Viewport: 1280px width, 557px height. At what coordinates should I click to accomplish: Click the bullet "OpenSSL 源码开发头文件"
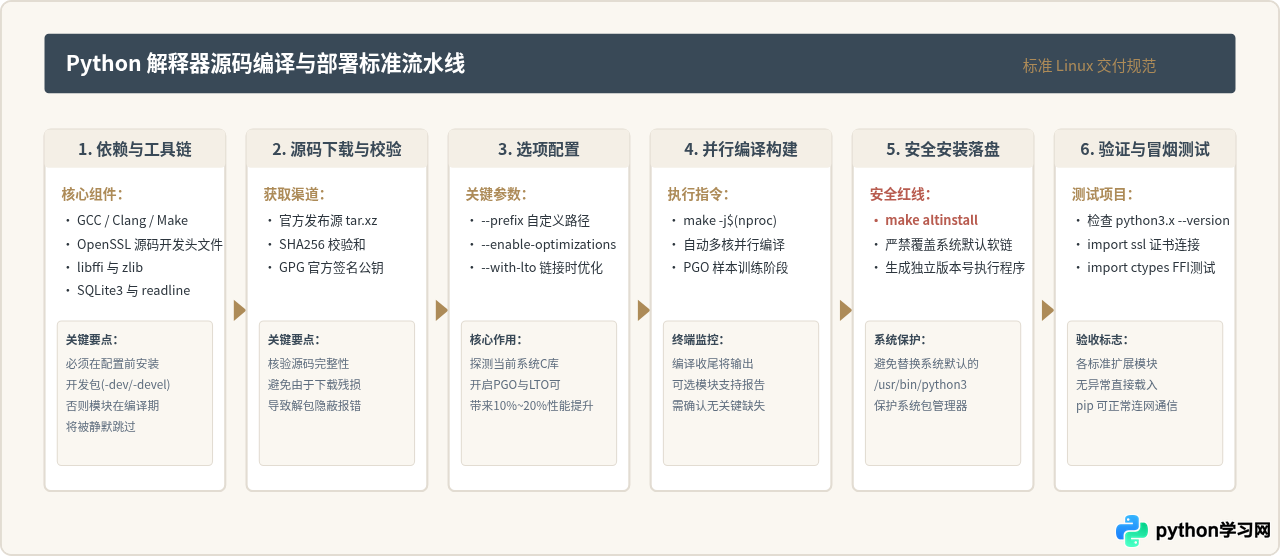(150, 244)
